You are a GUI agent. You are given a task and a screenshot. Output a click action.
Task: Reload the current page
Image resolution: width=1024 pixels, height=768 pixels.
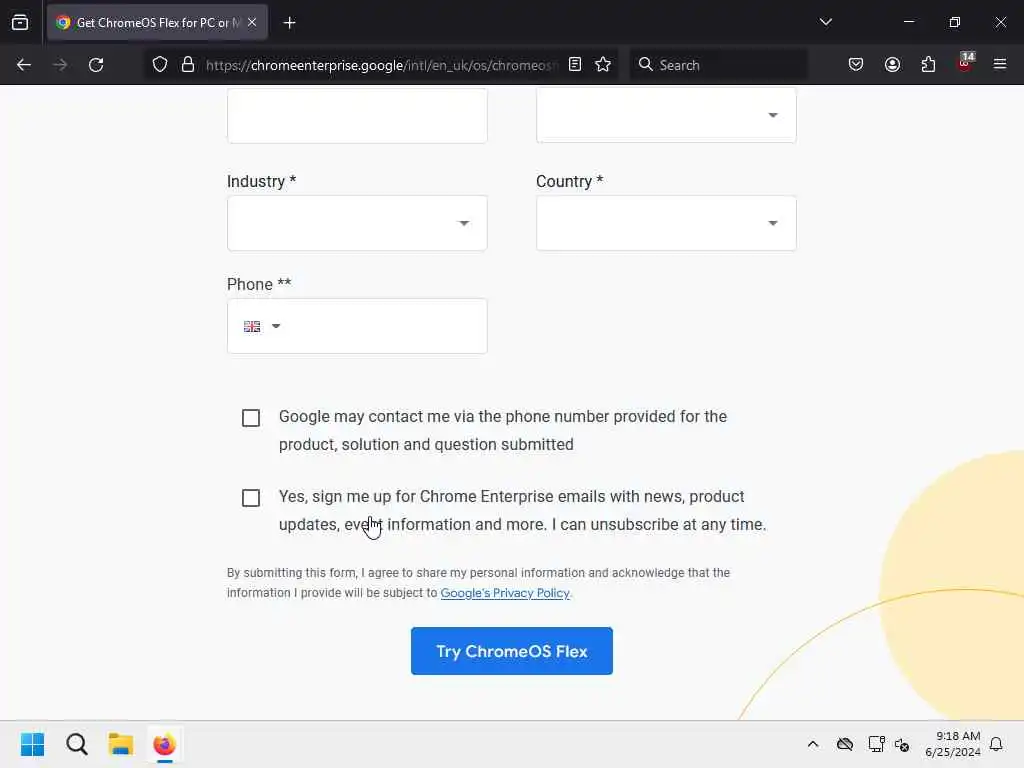(x=96, y=65)
